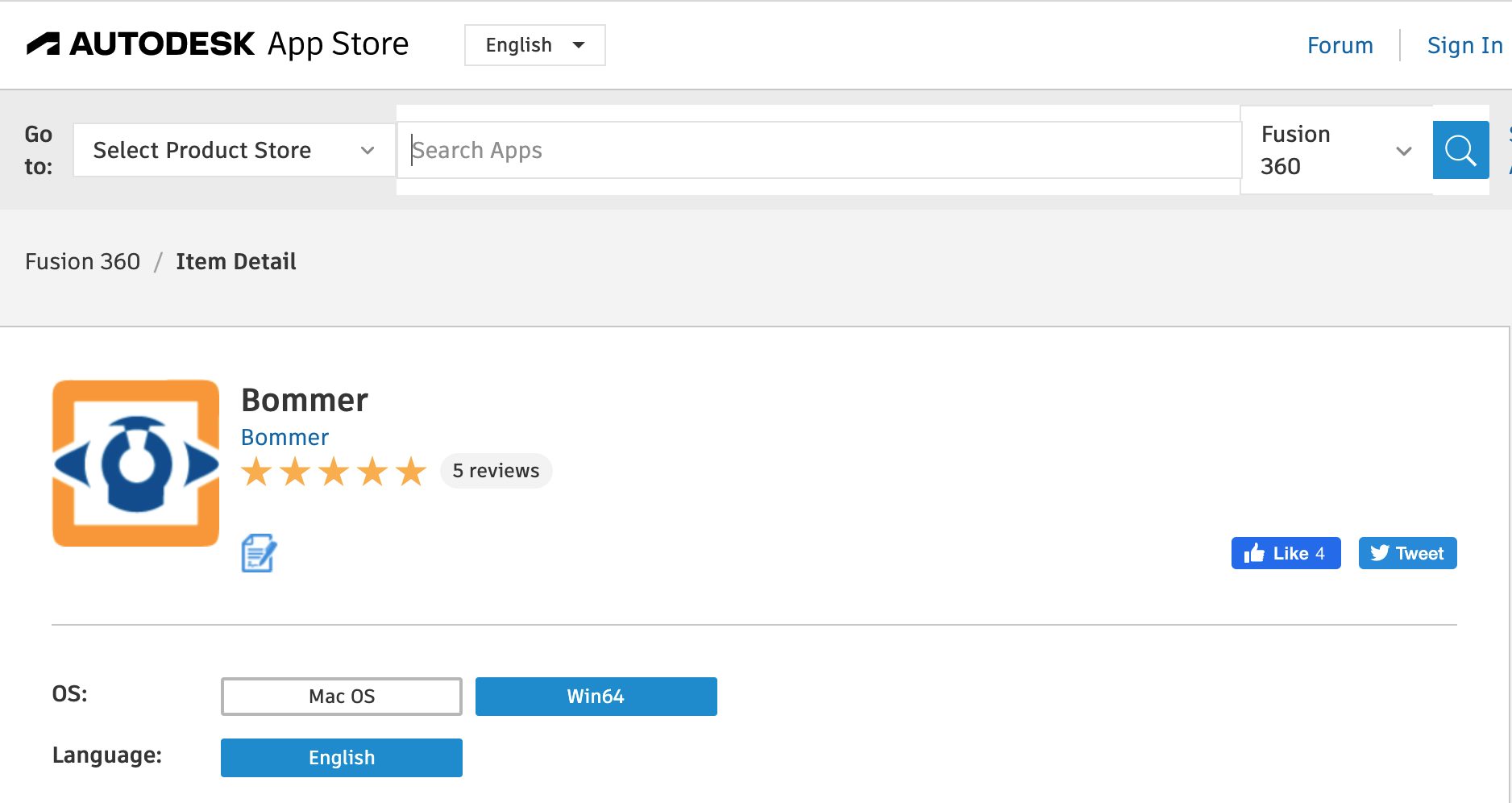Open the Fusion 360 search scope dropdown
This screenshot has height=803, width=1512.
[1335, 150]
